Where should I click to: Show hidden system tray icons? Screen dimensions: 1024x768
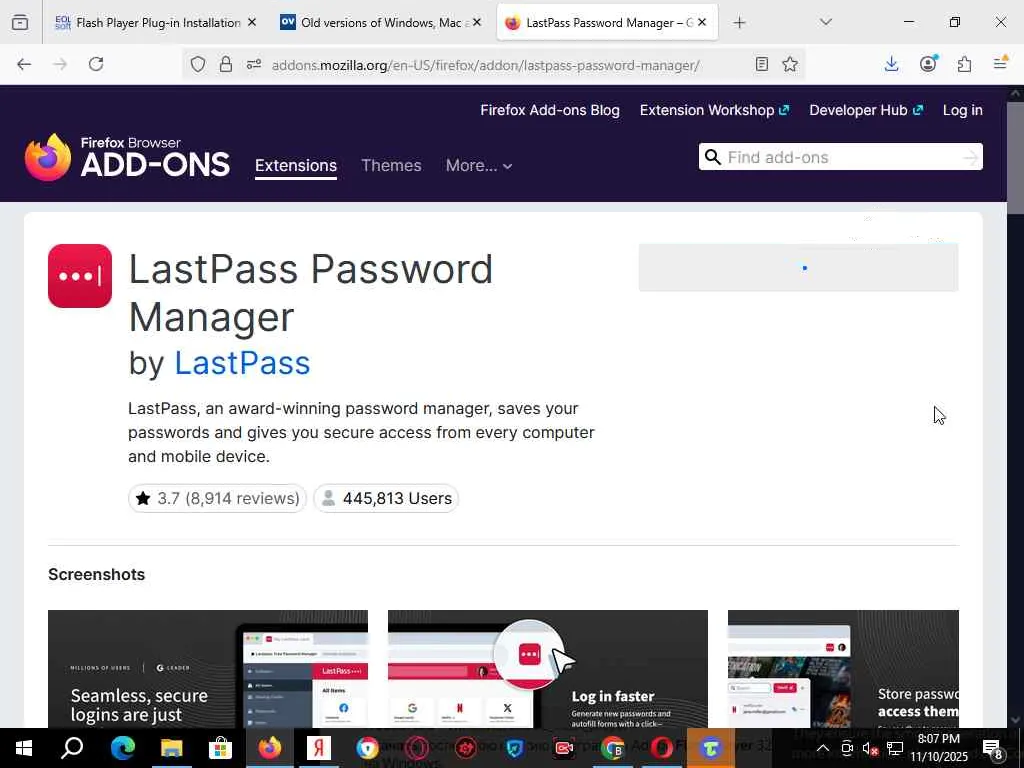click(823, 748)
